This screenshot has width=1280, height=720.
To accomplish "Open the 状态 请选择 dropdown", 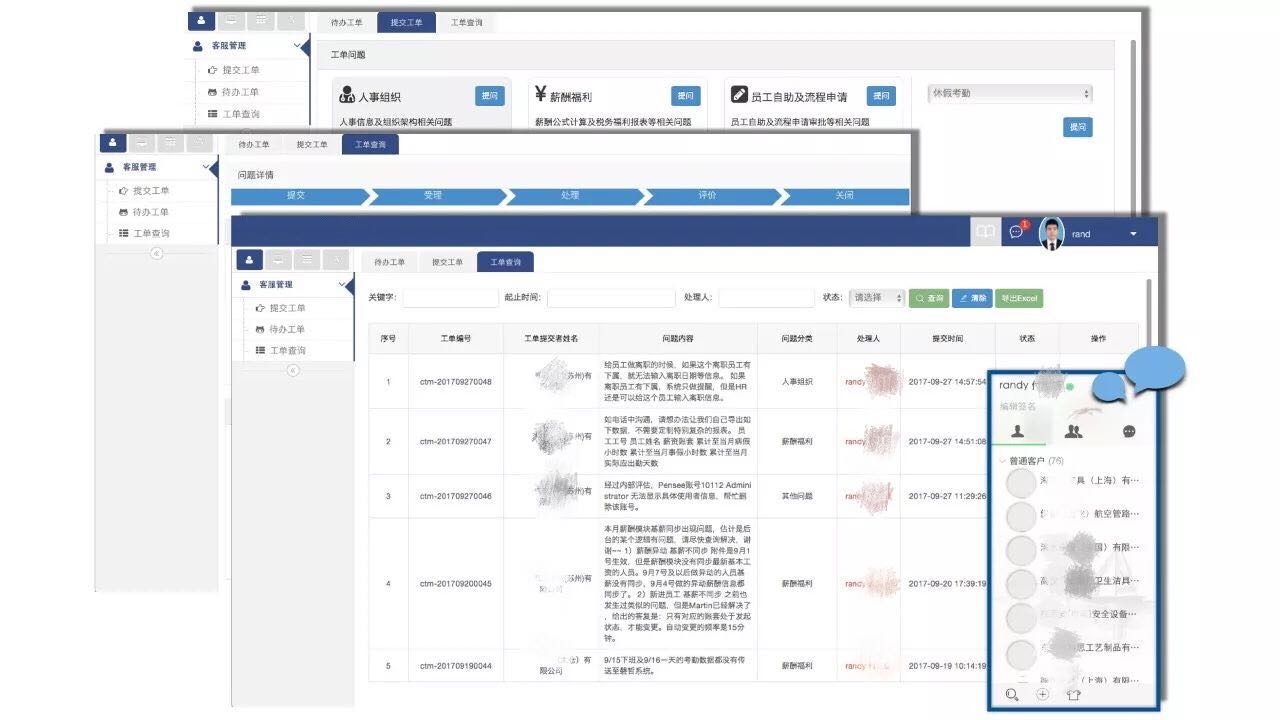I will (x=877, y=298).
